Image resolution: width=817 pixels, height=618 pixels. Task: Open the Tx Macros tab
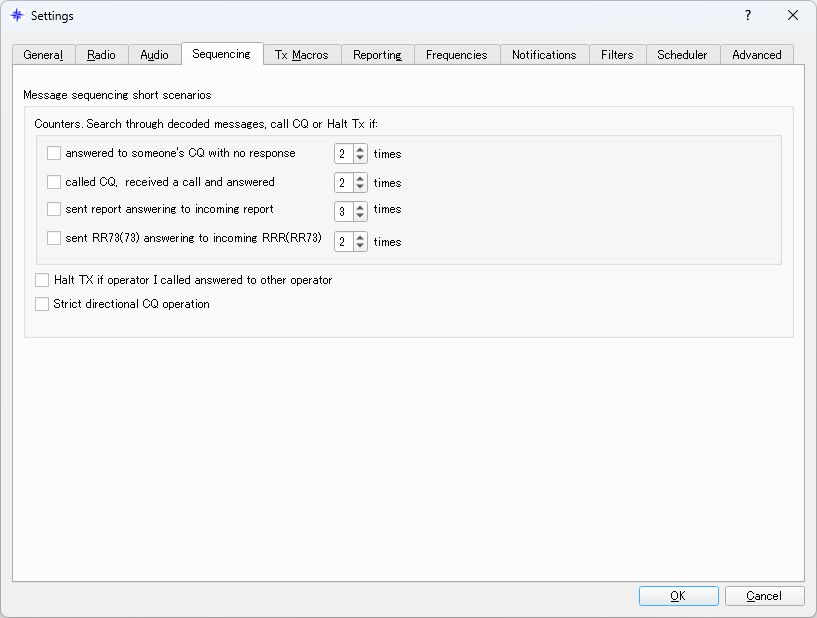(302, 54)
